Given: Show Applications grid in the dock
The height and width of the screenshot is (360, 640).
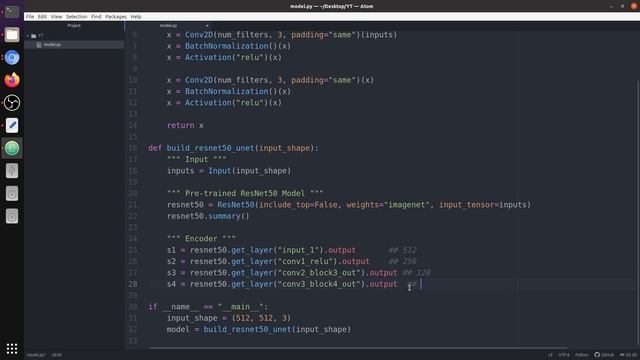Looking at the screenshot, I should 12,348.
